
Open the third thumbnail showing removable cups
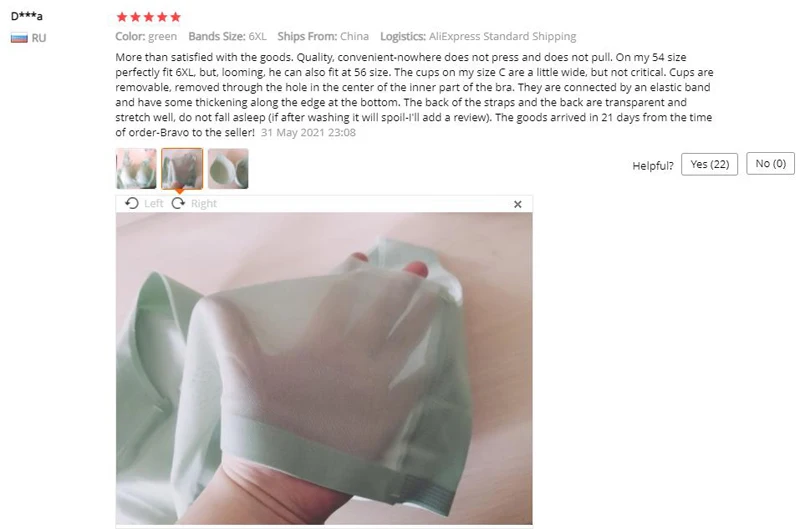pos(228,168)
